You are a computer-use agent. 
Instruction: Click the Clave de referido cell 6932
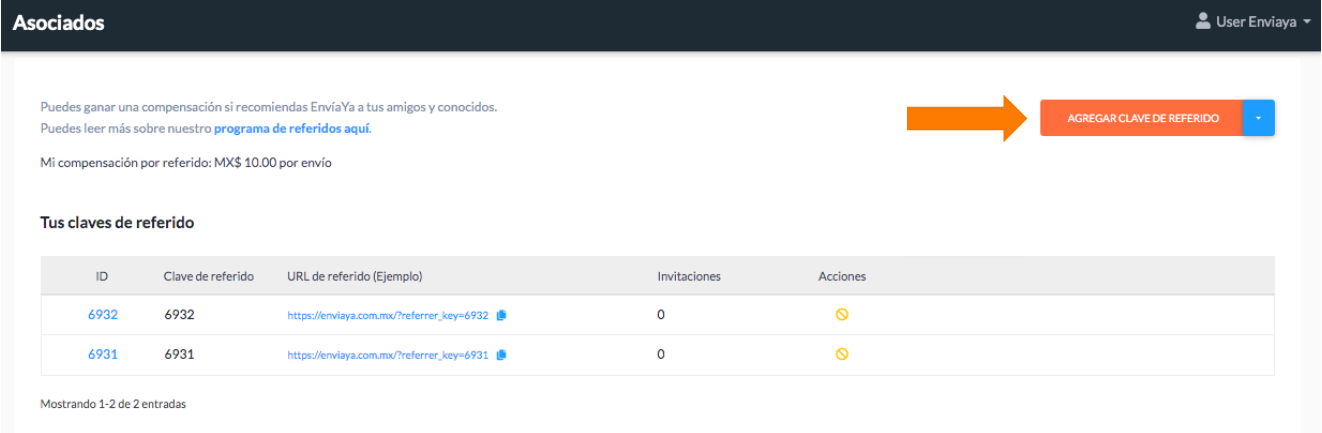point(179,314)
